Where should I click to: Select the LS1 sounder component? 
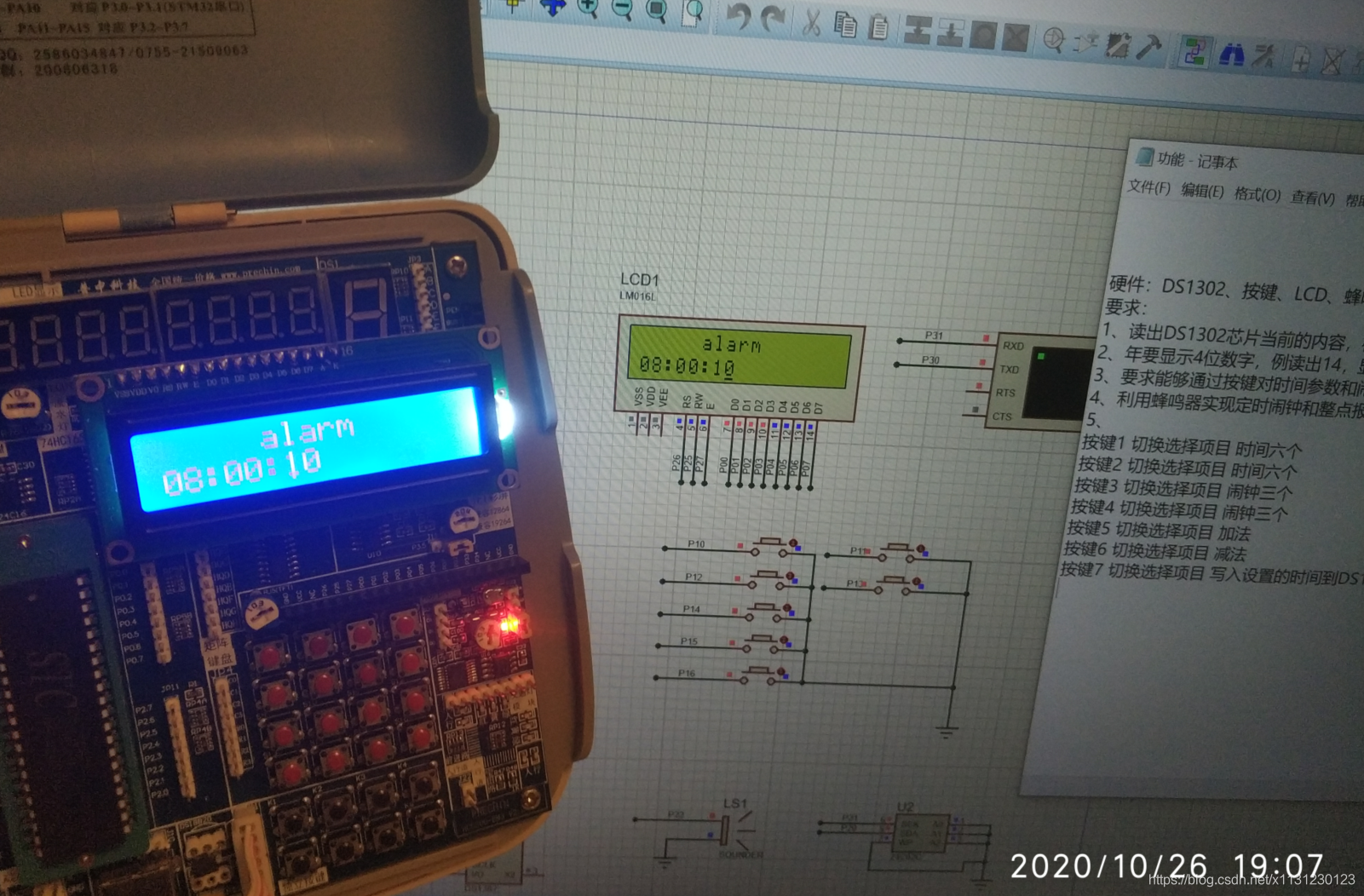735,830
